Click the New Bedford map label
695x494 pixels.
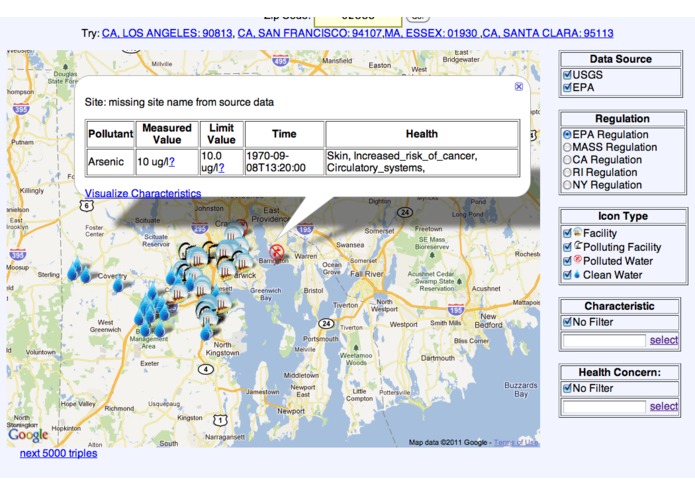488,321
